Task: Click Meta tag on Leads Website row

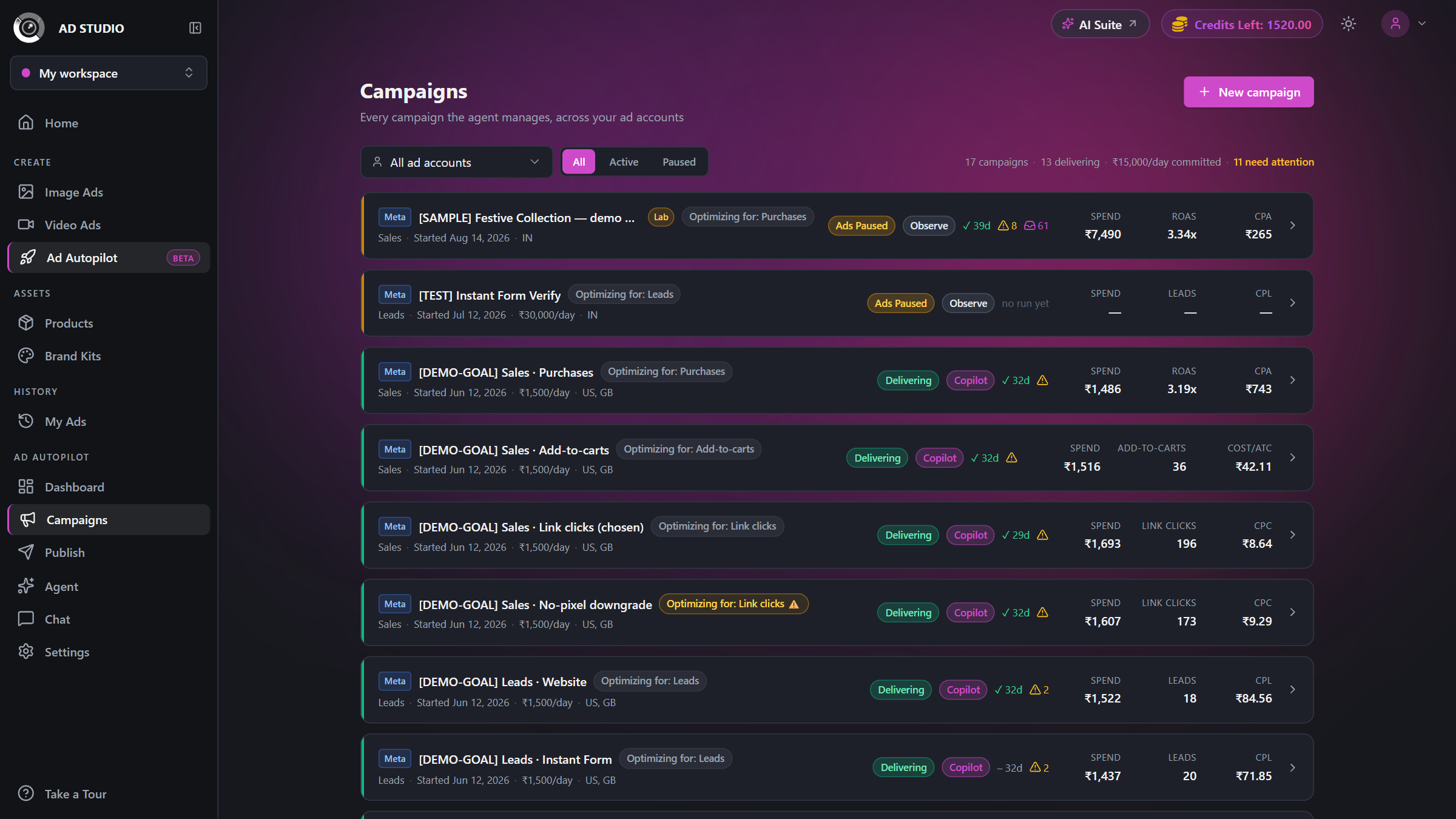Action: (x=394, y=681)
